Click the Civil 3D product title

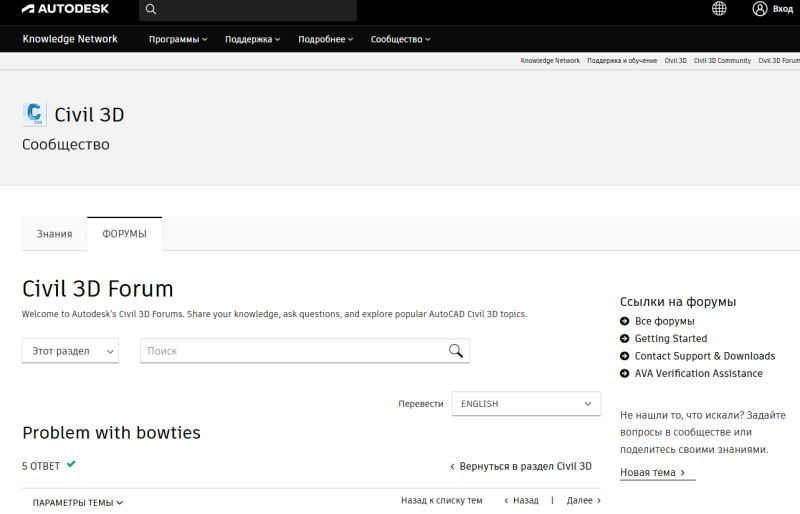(x=89, y=115)
